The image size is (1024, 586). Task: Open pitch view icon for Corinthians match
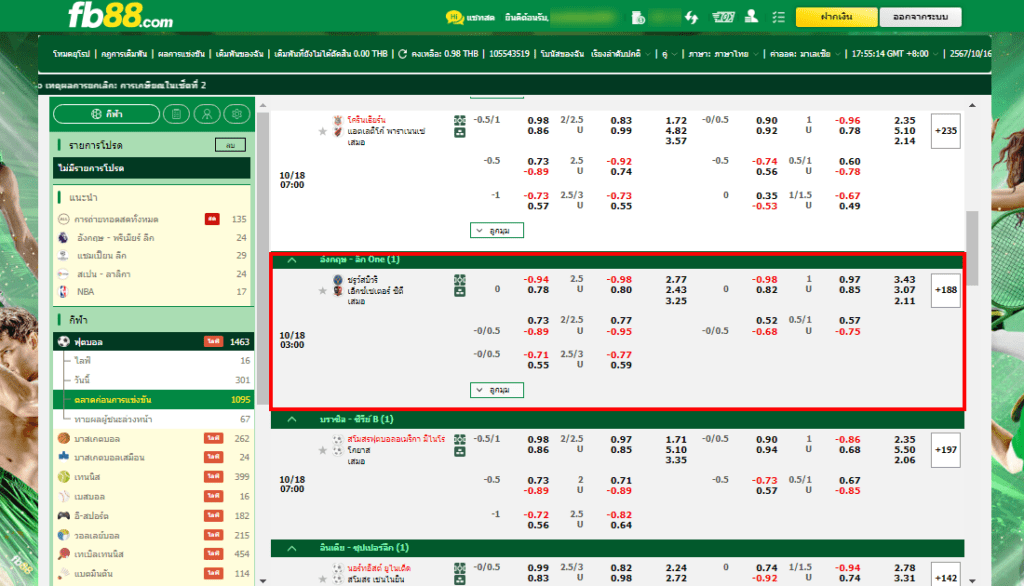coord(460,120)
